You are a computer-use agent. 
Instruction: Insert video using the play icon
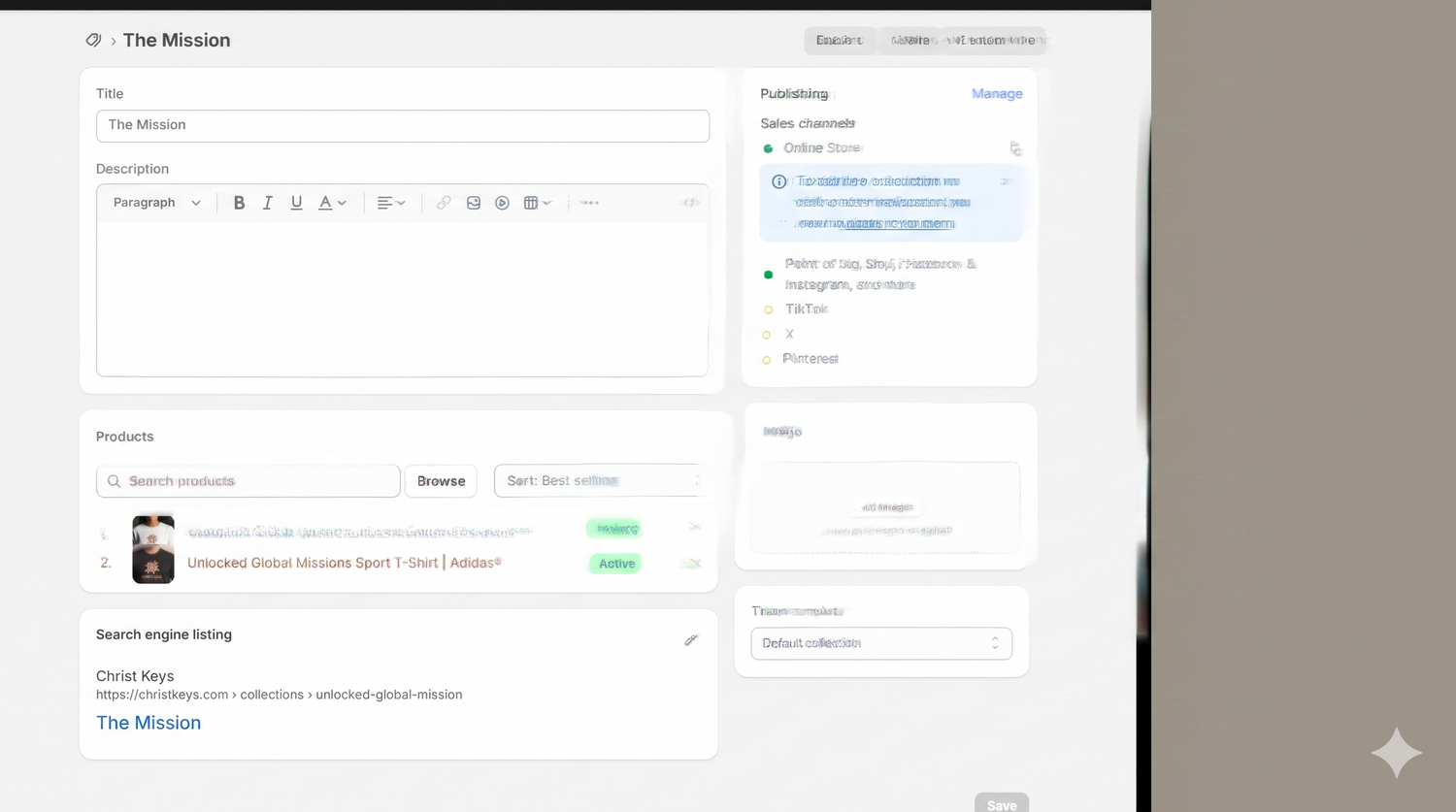click(x=502, y=203)
